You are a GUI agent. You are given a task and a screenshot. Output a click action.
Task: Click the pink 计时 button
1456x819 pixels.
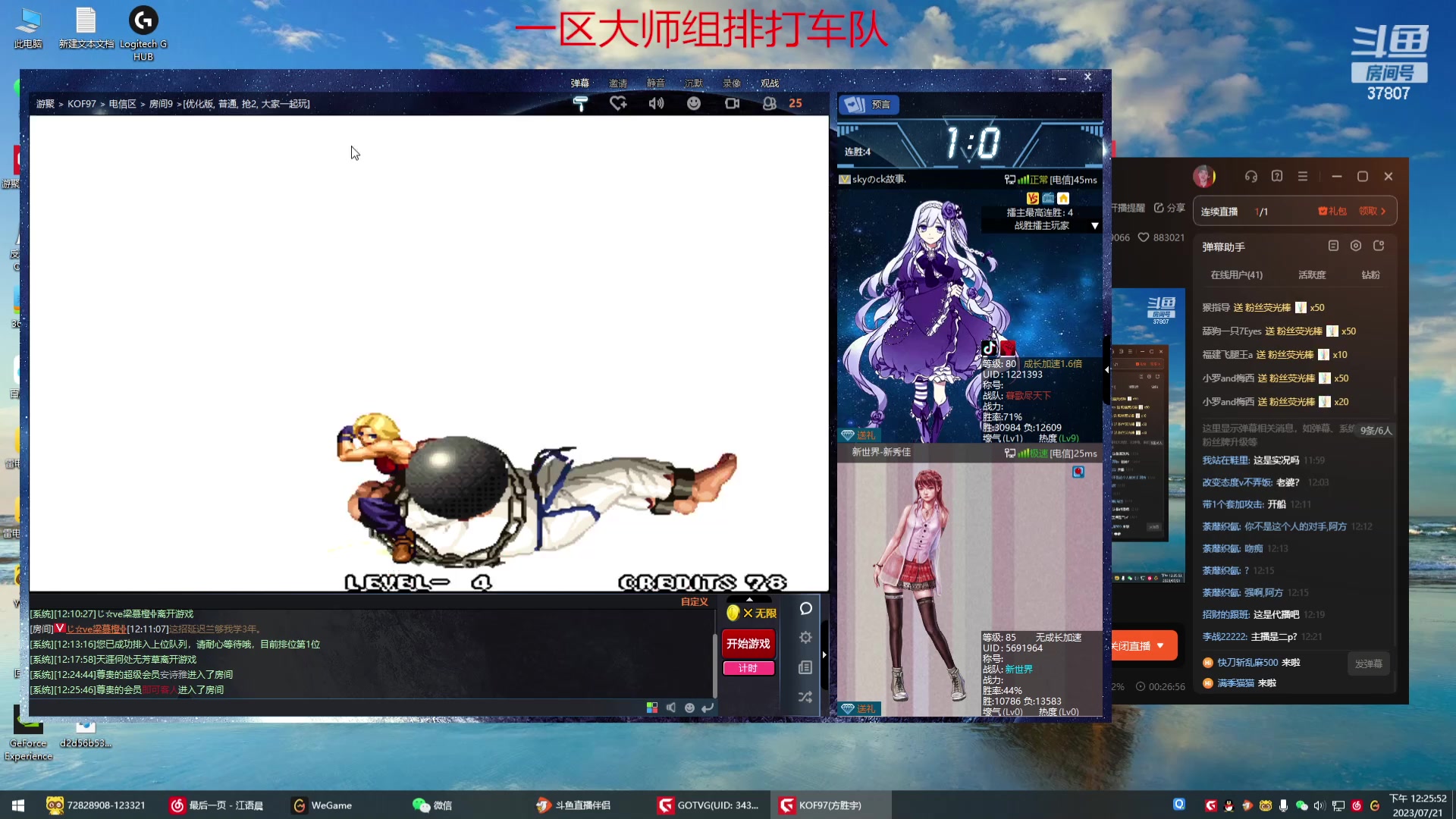[748, 668]
